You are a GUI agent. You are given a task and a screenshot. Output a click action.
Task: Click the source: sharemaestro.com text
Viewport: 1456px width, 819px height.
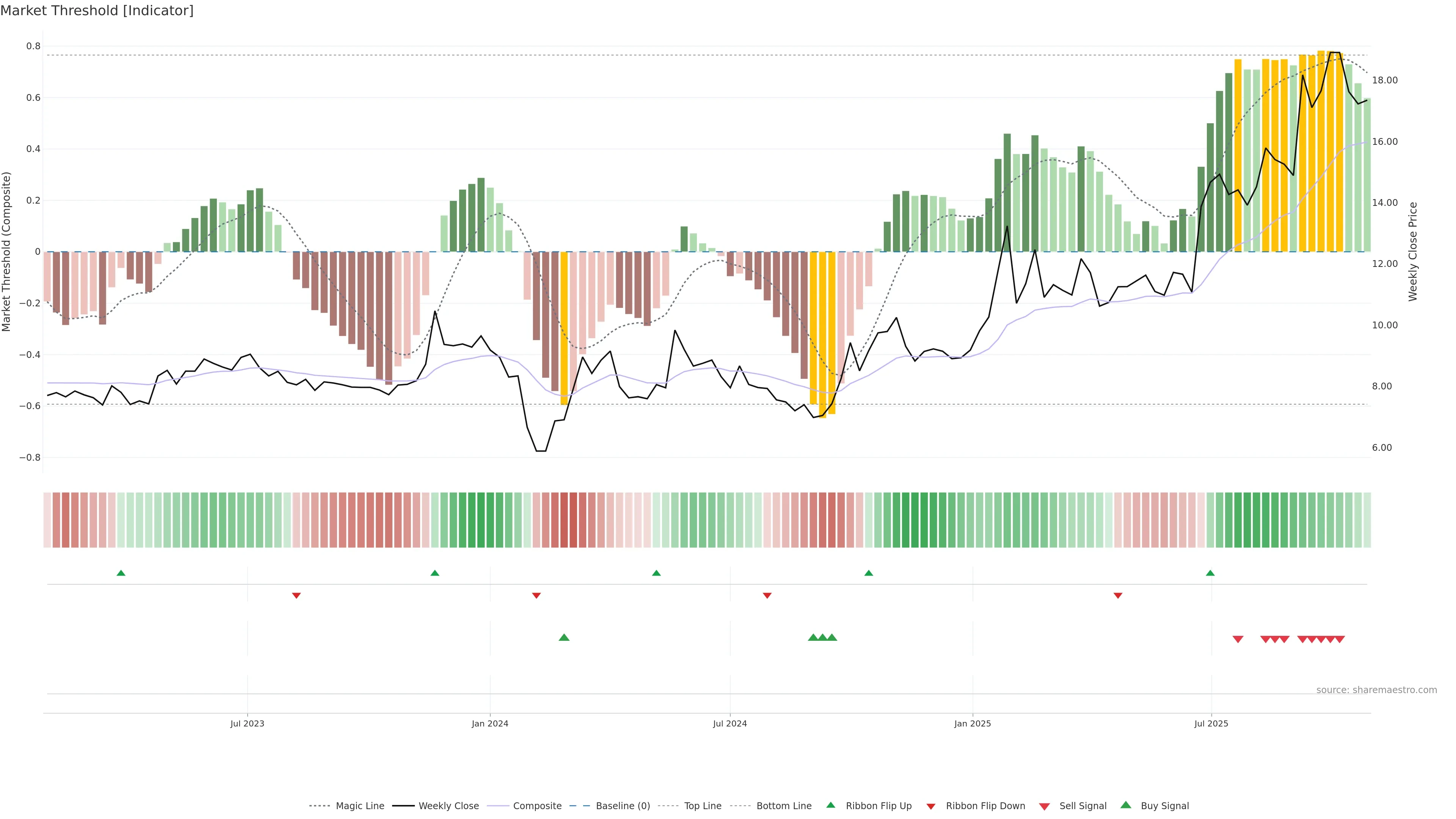[1376, 690]
